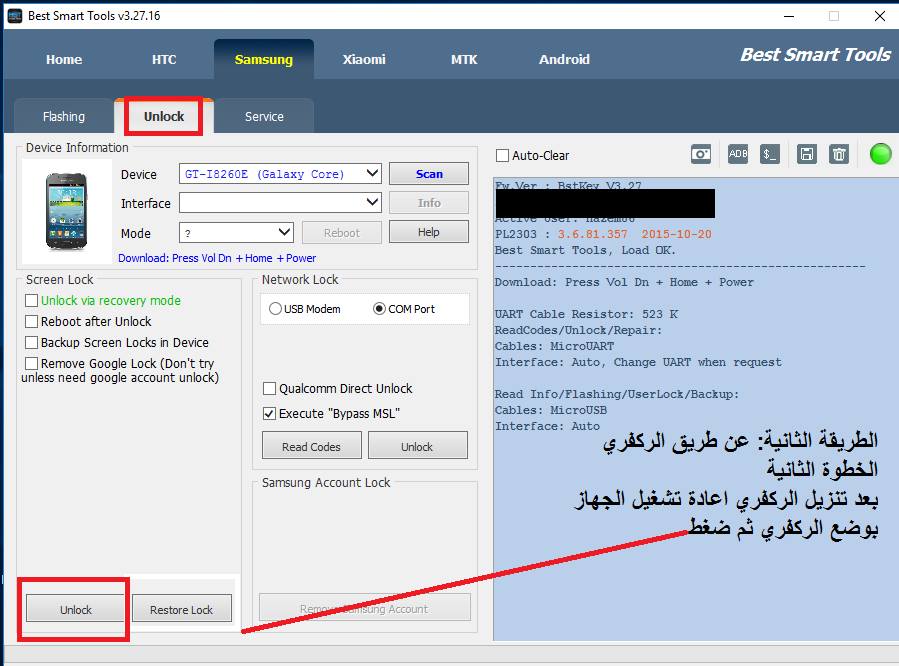The width and height of the screenshot is (899, 666).
Task: Click version text "3.6.81.357" in log
Action: pos(592,234)
